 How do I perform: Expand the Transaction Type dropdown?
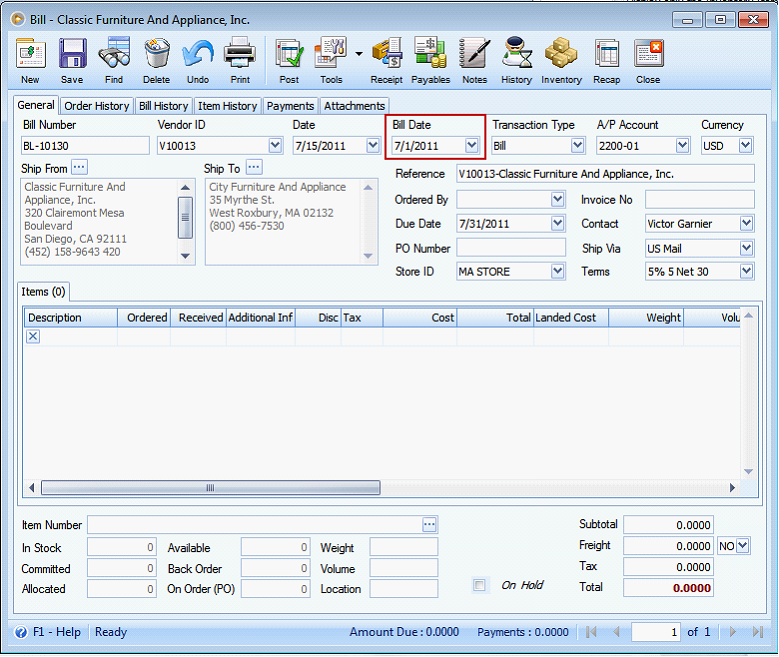pyautogui.click(x=577, y=146)
